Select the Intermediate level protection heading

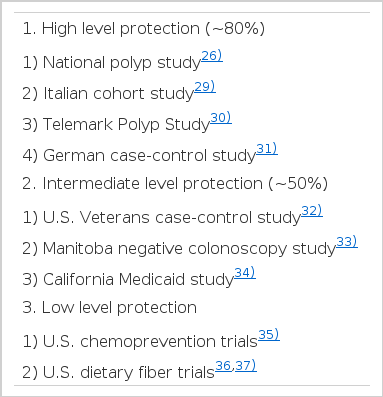tap(175, 184)
